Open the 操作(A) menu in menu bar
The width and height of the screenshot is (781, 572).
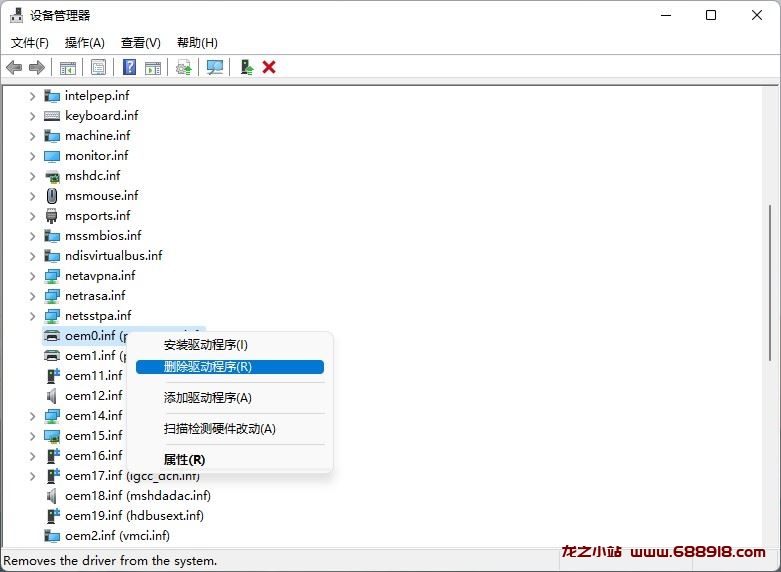click(85, 42)
